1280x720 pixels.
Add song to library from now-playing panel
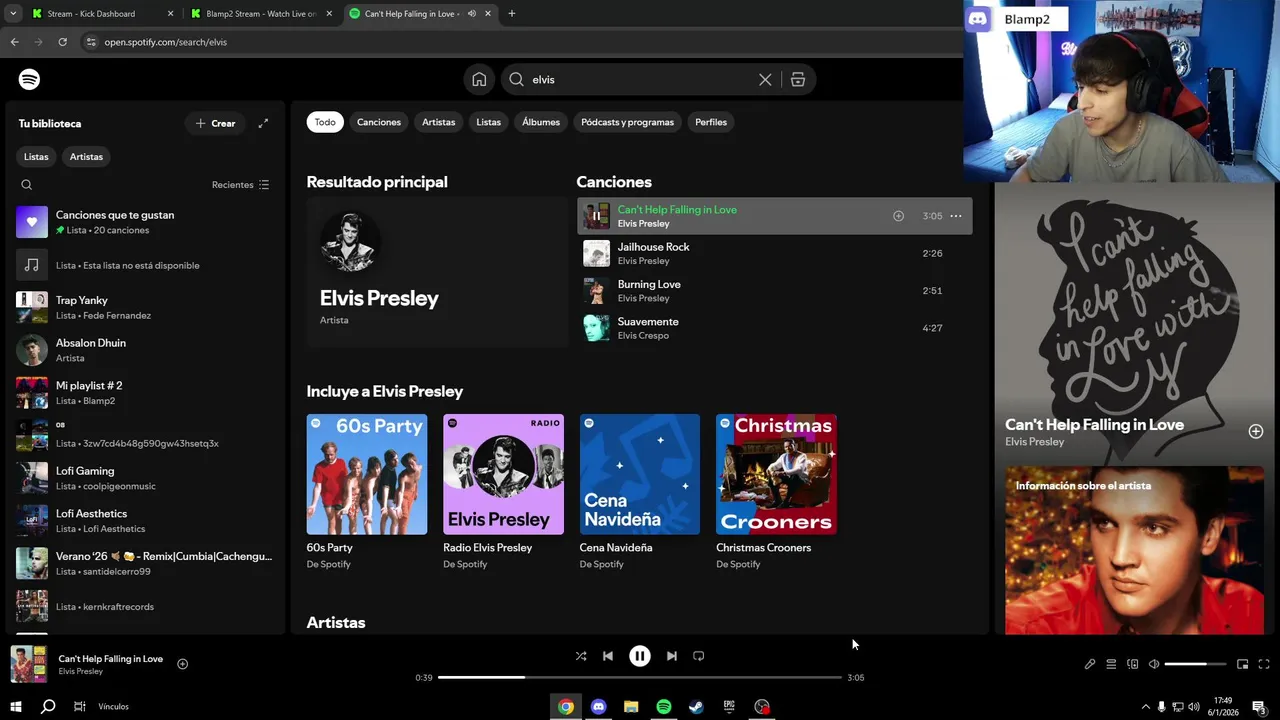coord(1256,431)
